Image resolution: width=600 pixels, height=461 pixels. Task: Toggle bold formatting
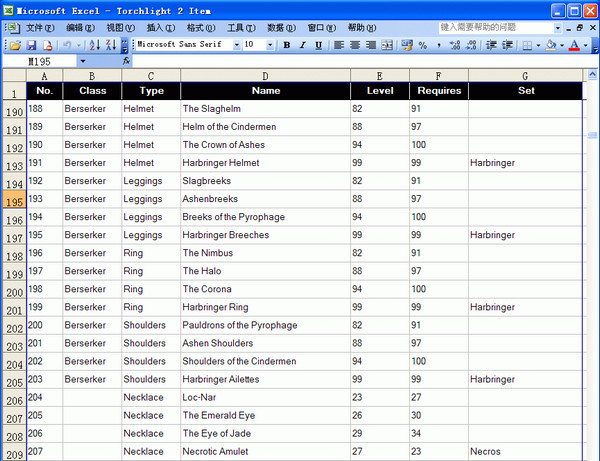click(x=287, y=45)
